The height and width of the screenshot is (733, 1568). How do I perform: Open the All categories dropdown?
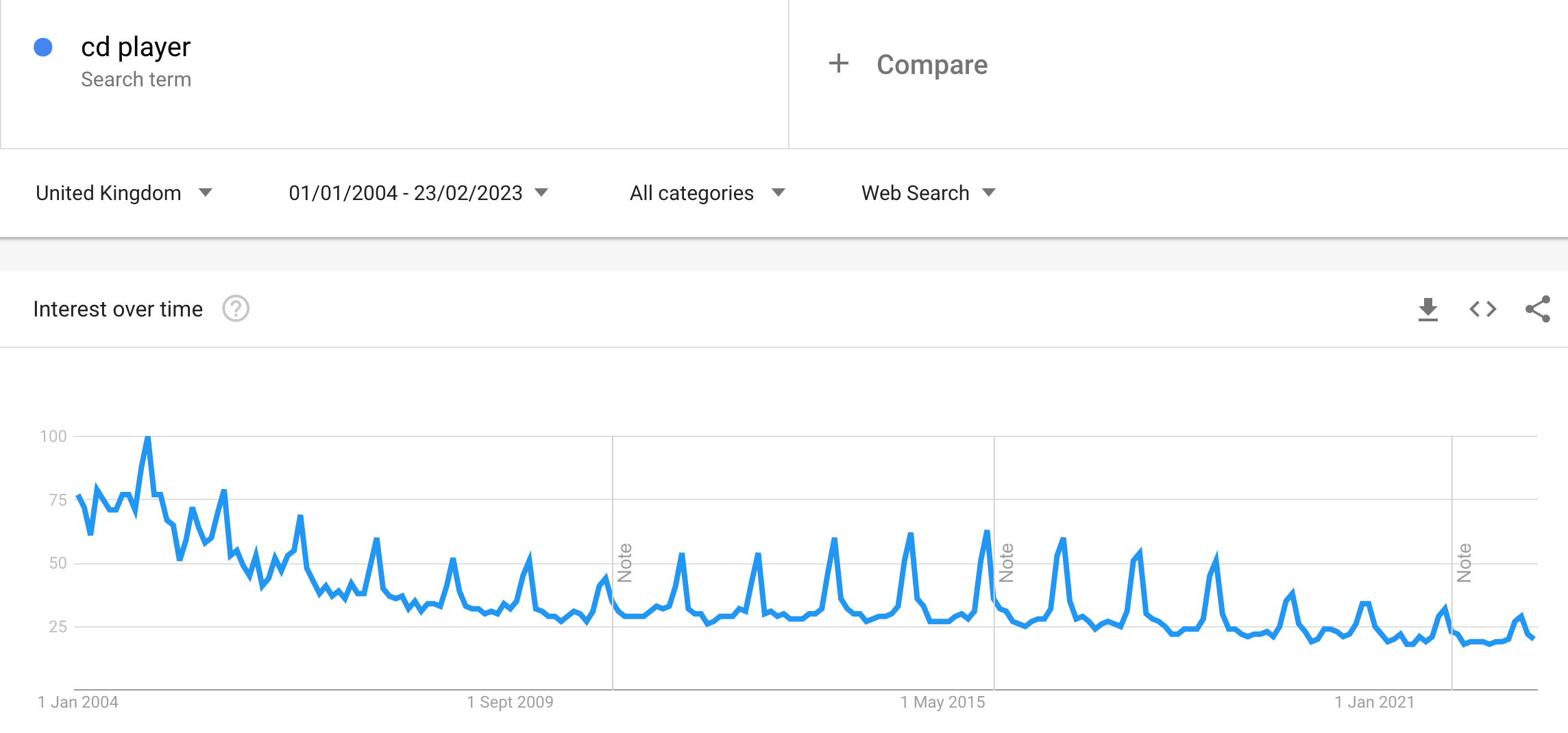[707, 193]
